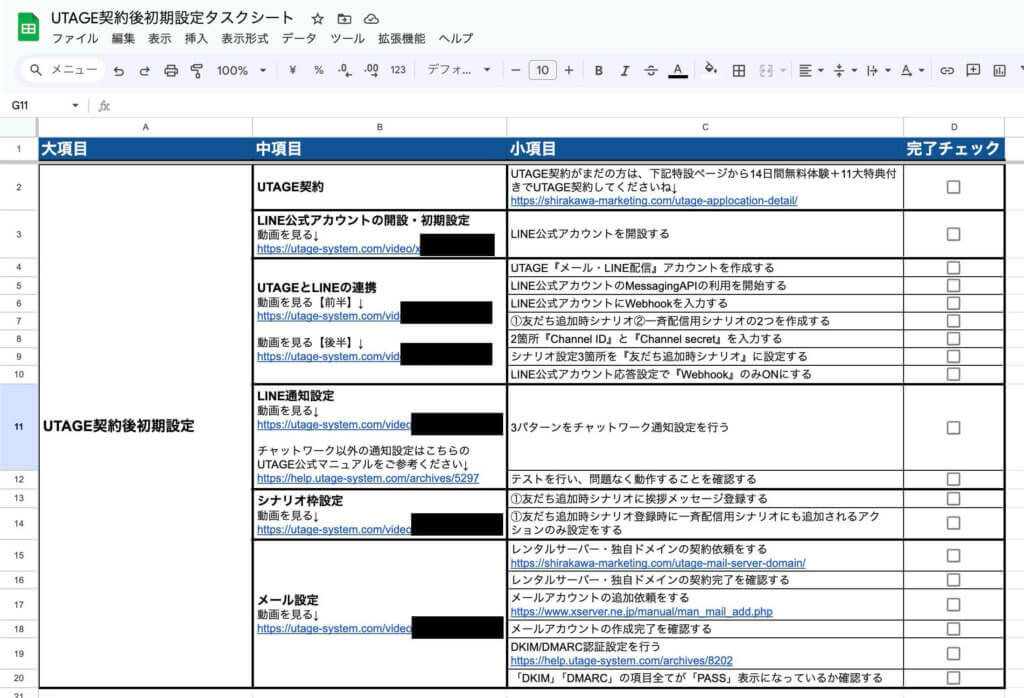
Task: Open the text wrapping dropdown
Action: coord(878,71)
